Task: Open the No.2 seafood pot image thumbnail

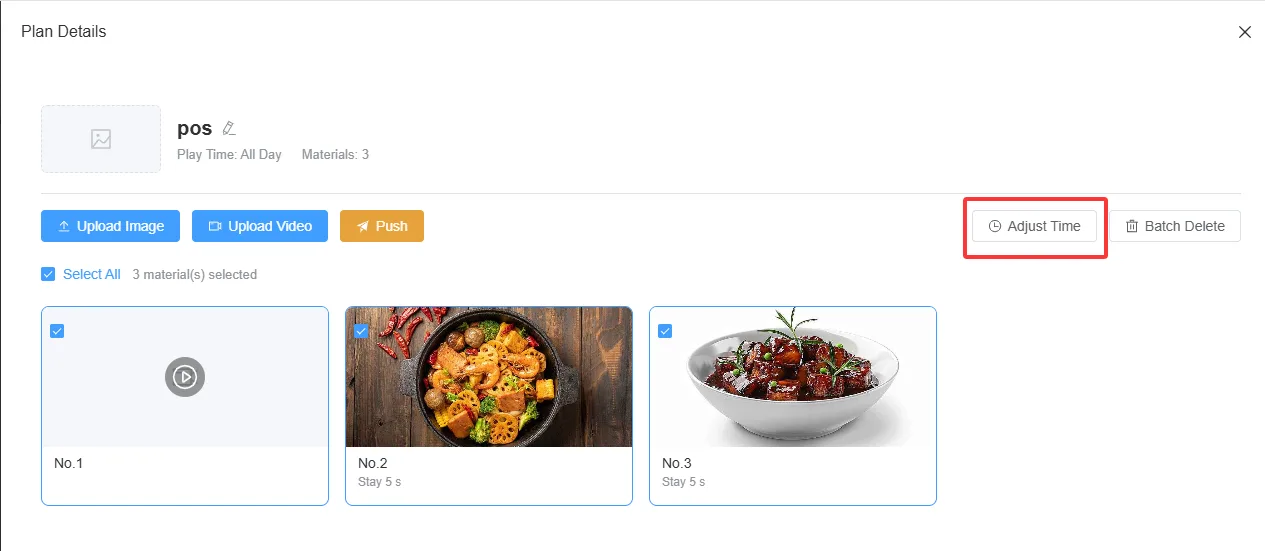Action: click(489, 377)
